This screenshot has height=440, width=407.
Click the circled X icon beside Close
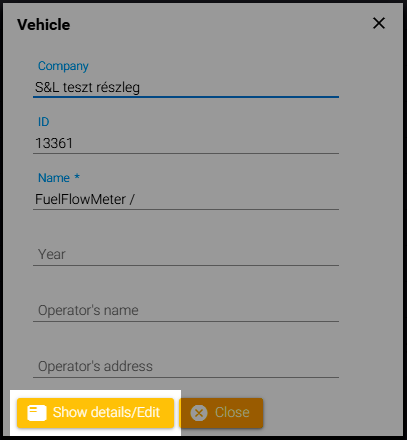[199, 413]
